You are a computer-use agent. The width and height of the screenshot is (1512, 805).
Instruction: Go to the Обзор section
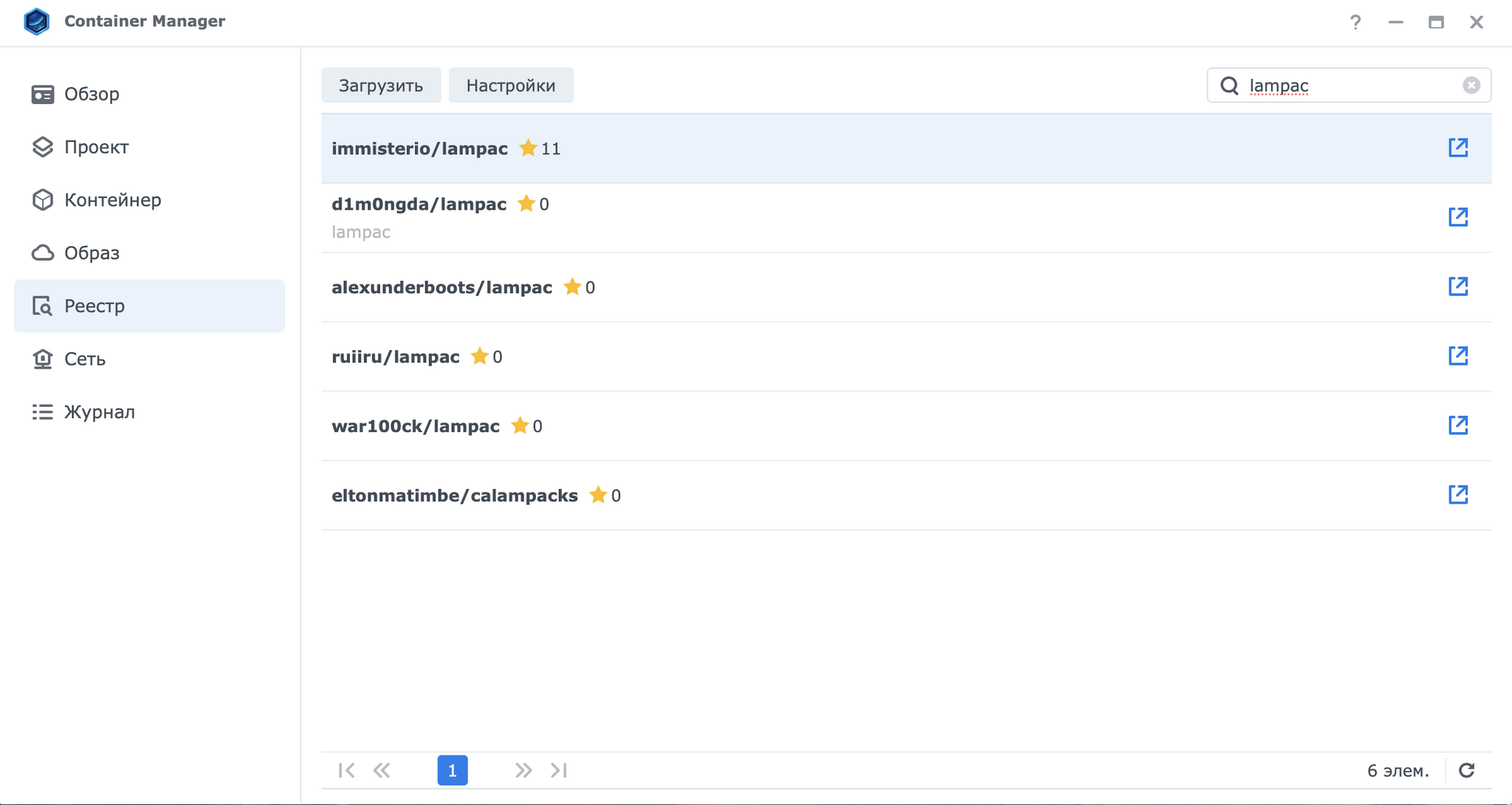pos(92,95)
